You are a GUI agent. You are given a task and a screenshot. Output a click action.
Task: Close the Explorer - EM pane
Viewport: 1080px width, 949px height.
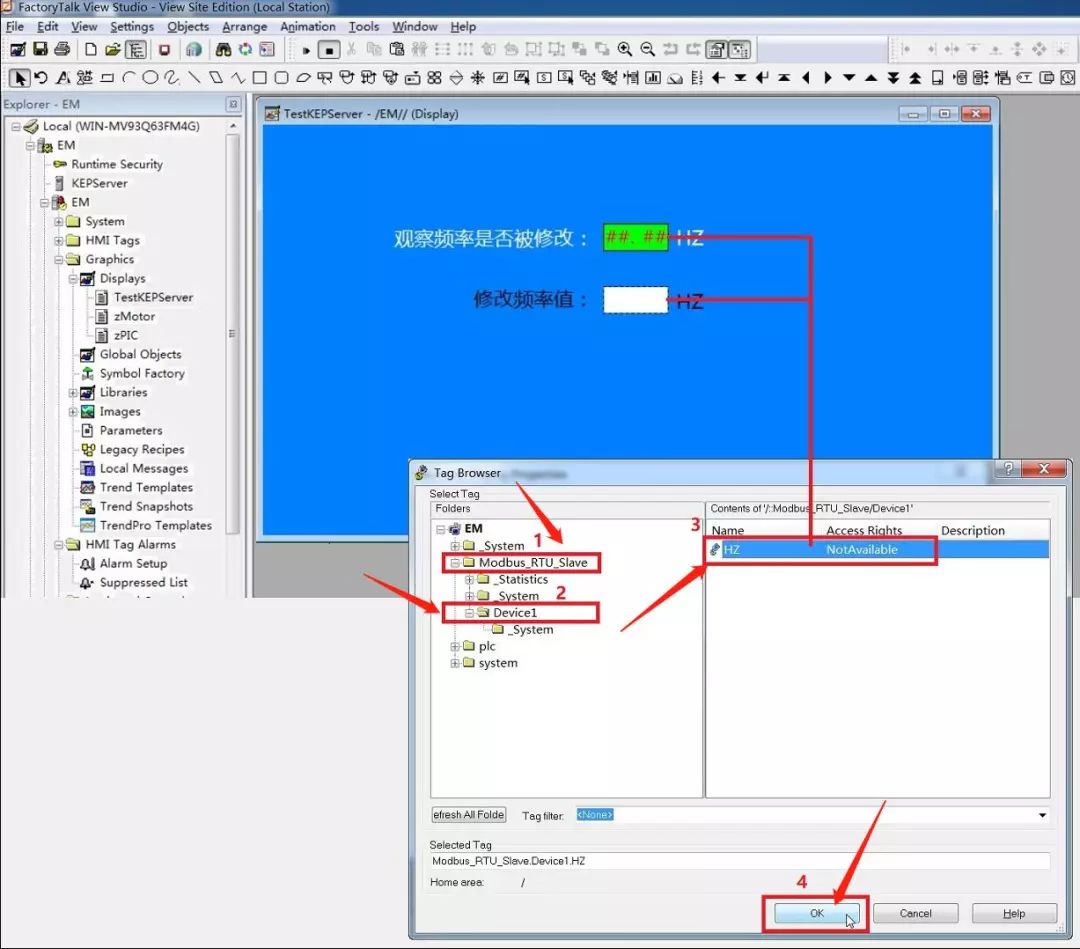pyautogui.click(x=233, y=104)
